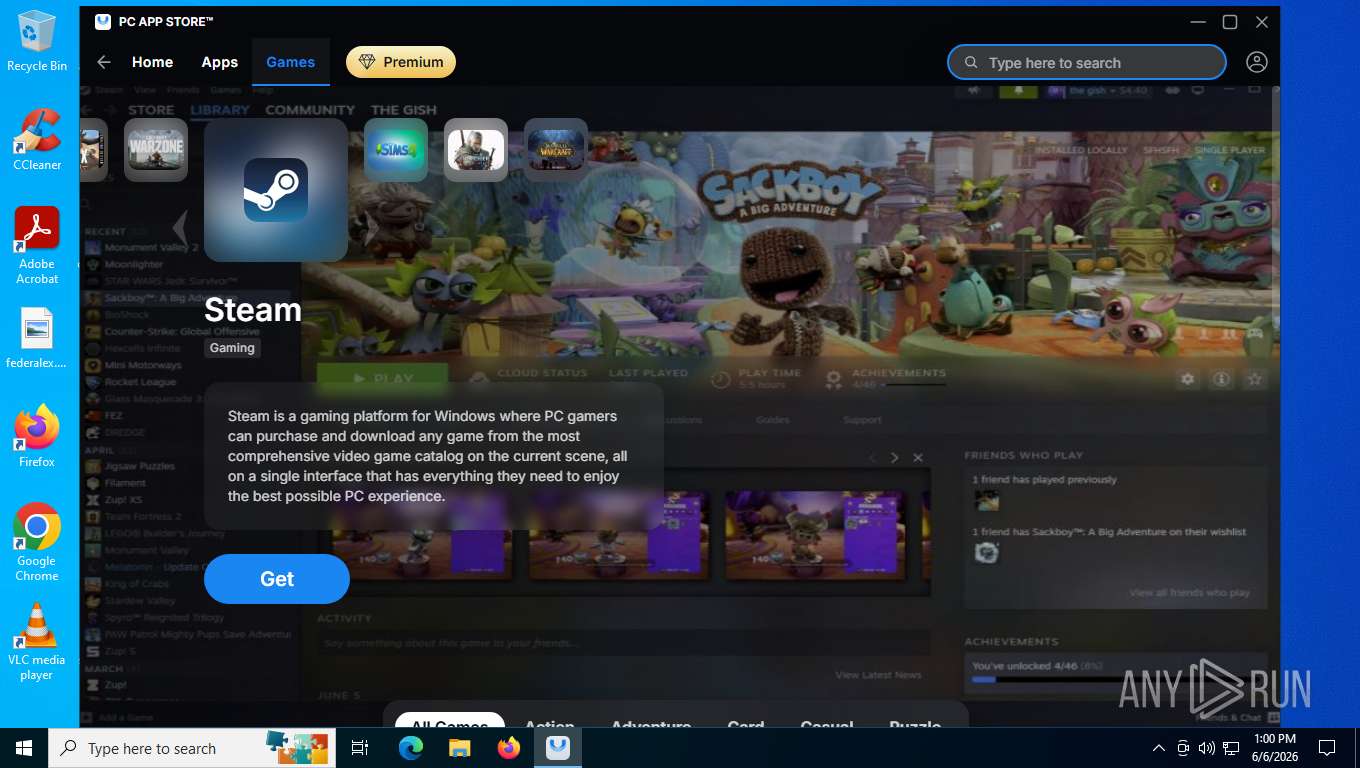Screen dimensions: 1360x768
Task: Select the large Steam app tile
Action: pos(276,190)
